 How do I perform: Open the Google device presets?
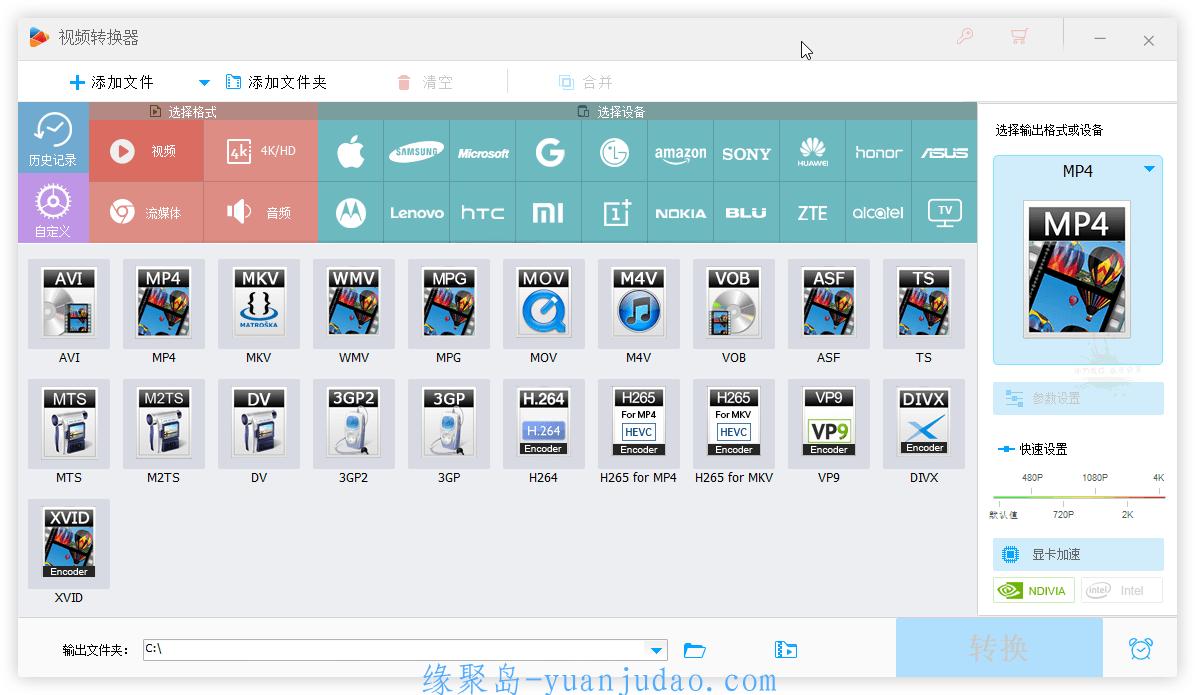coord(549,151)
